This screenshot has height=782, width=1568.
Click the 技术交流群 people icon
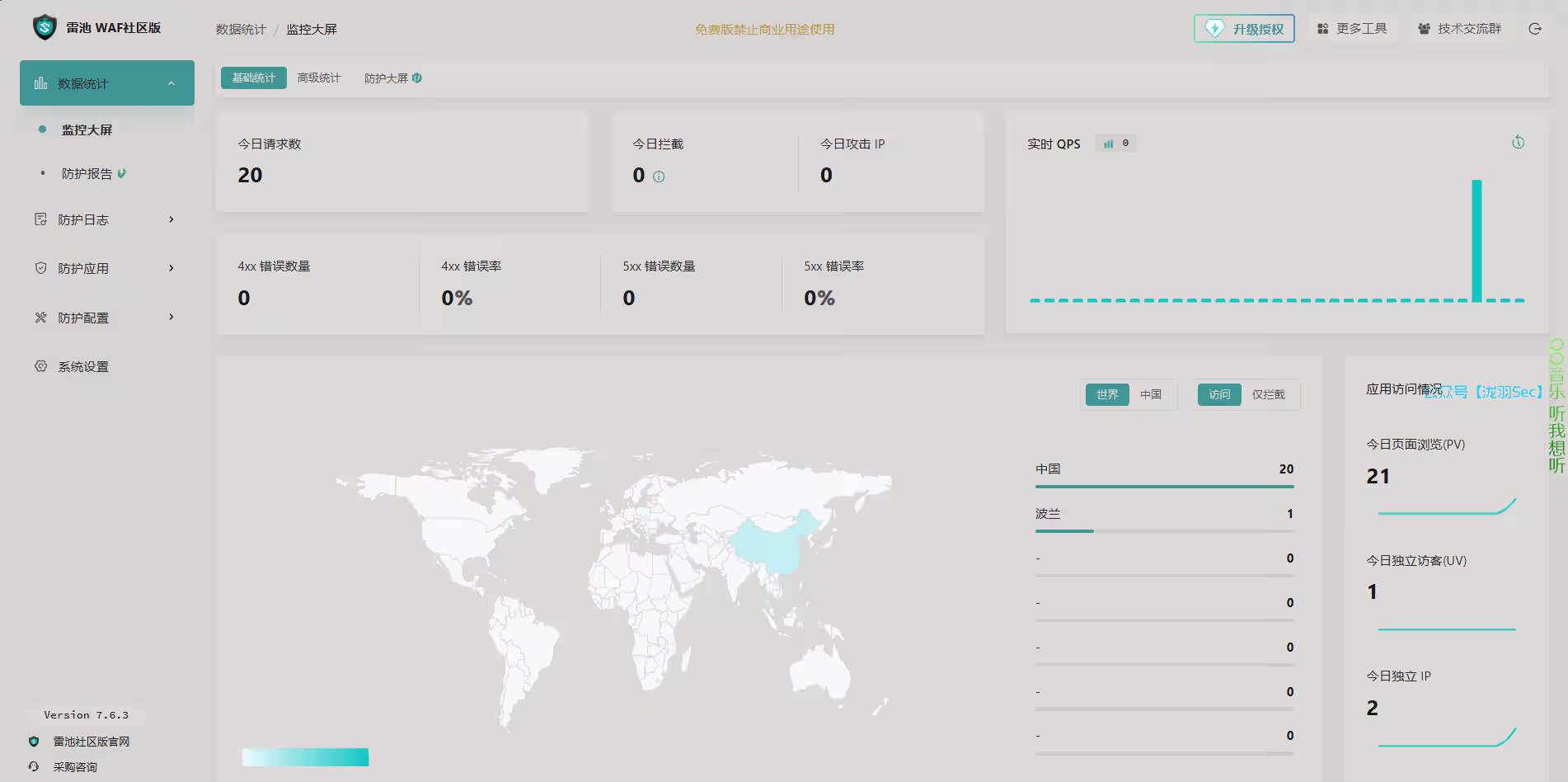[x=1424, y=29]
